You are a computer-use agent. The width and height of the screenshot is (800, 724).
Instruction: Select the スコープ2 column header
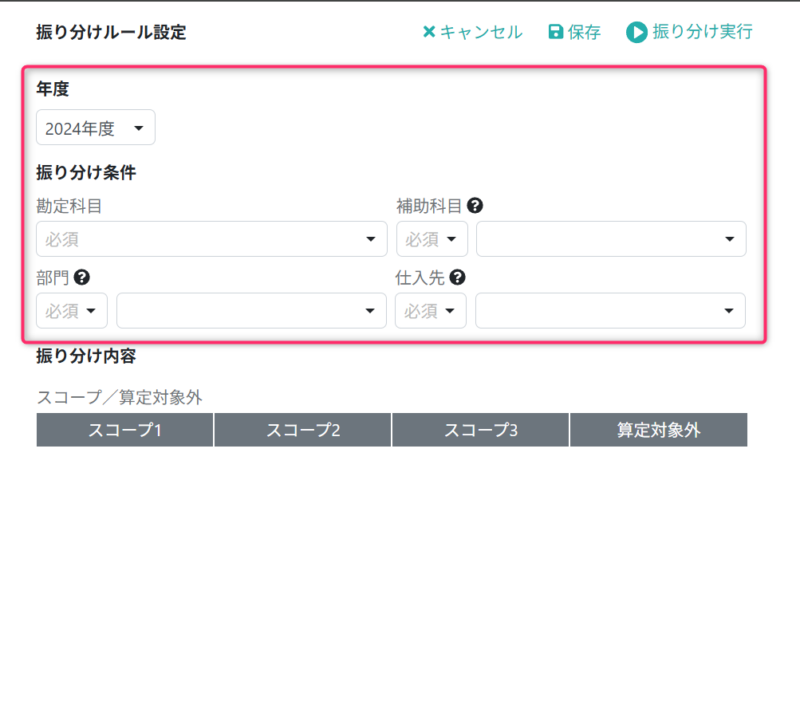(x=302, y=429)
